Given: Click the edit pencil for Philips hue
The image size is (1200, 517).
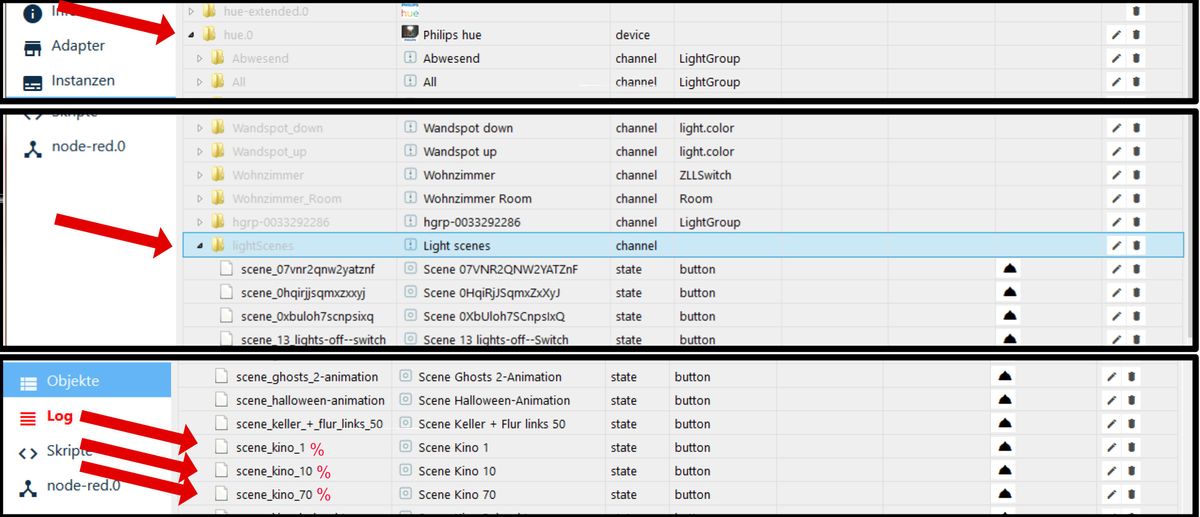Looking at the screenshot, I should [1117, 35].
